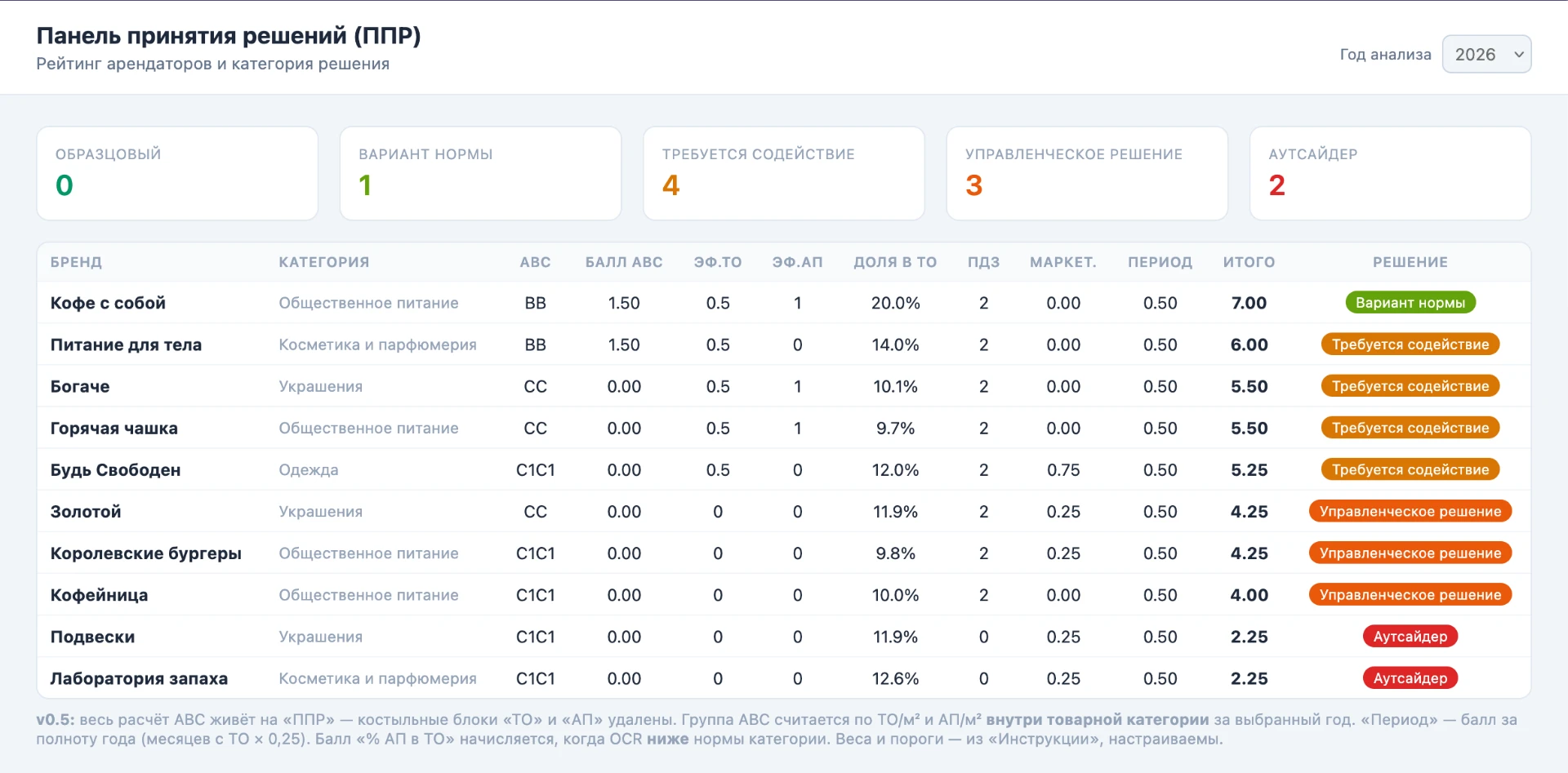
Task: Click the Вариант нормы summary card
Action: pos(480,173)
